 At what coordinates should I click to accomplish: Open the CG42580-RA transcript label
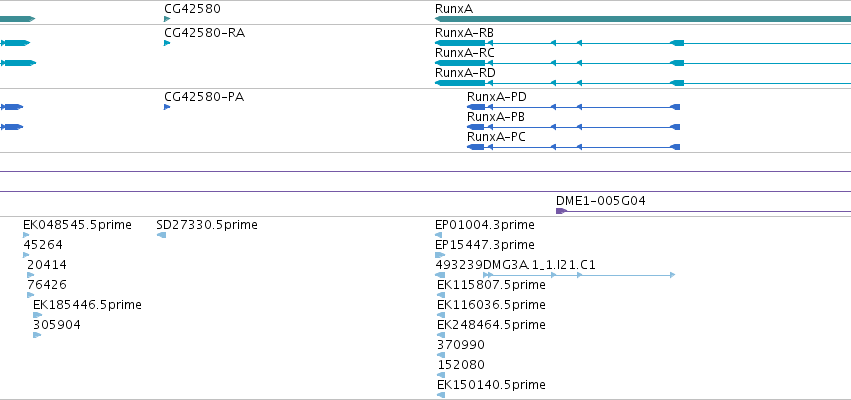205,33
